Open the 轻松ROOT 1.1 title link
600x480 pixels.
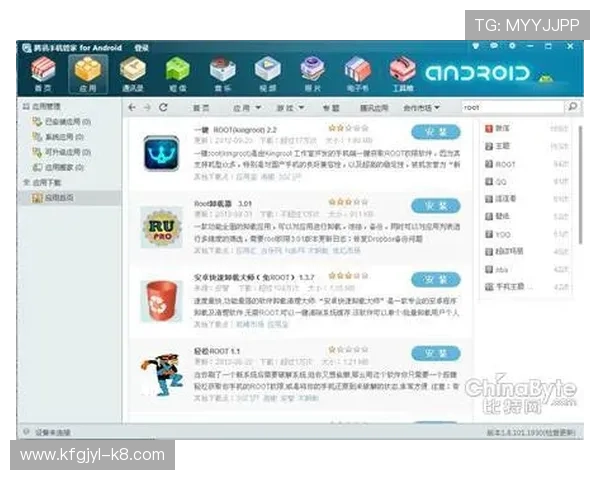pyautogui.click(x=217, y=351)
